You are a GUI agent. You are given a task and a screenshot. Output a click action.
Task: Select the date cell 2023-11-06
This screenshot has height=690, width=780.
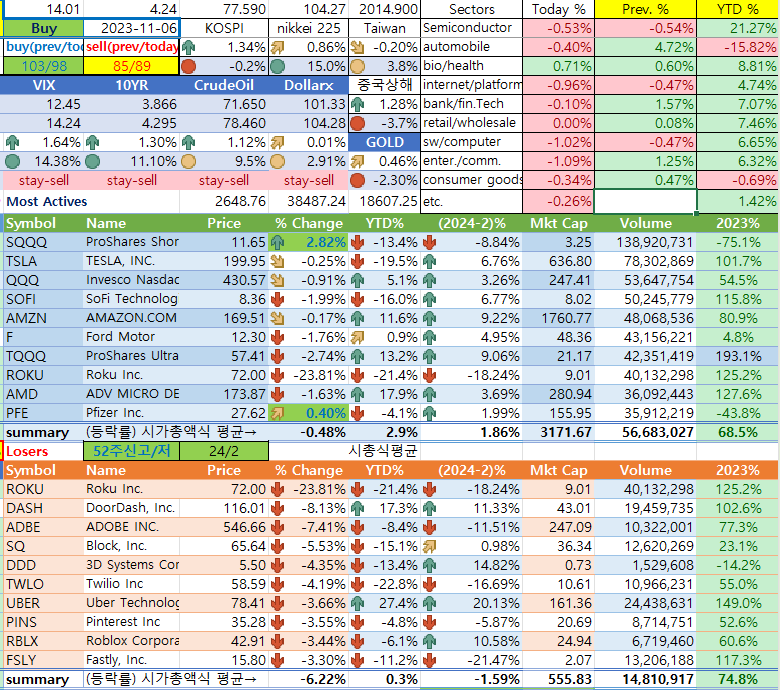coord(132,28)
